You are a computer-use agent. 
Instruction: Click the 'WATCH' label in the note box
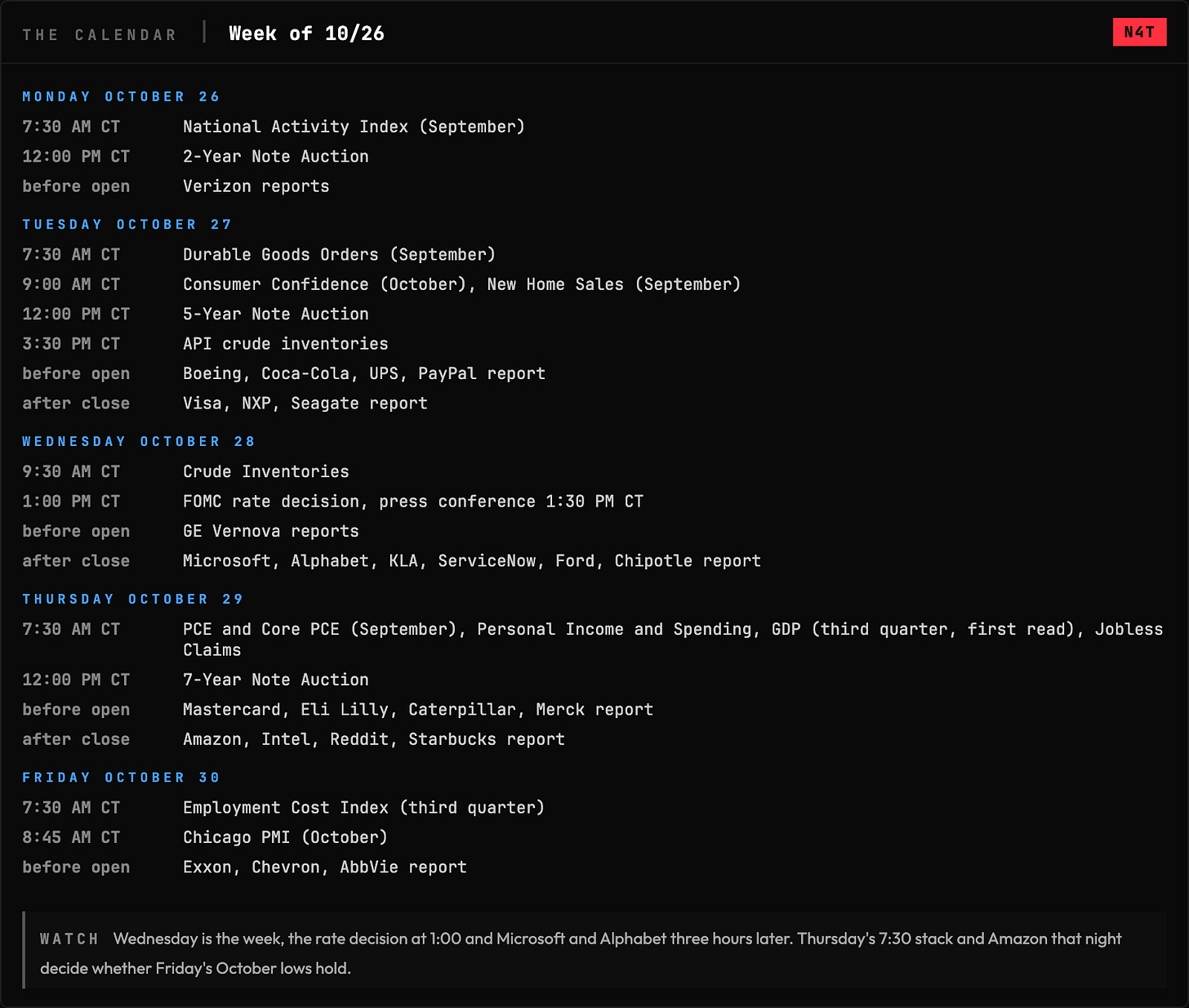69,939
